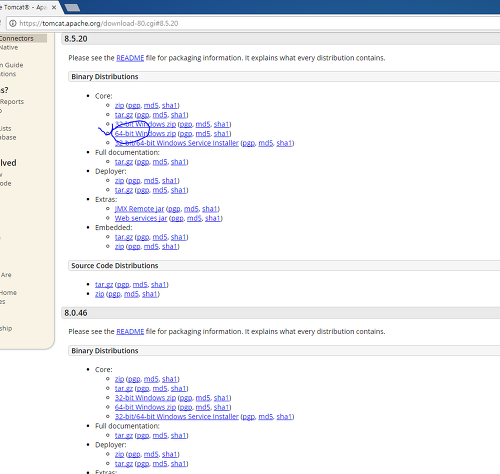Download 8.5.20 Deployer tar.gz
Image resolution: width=500 pixels, height=474 pixels.
124,190
